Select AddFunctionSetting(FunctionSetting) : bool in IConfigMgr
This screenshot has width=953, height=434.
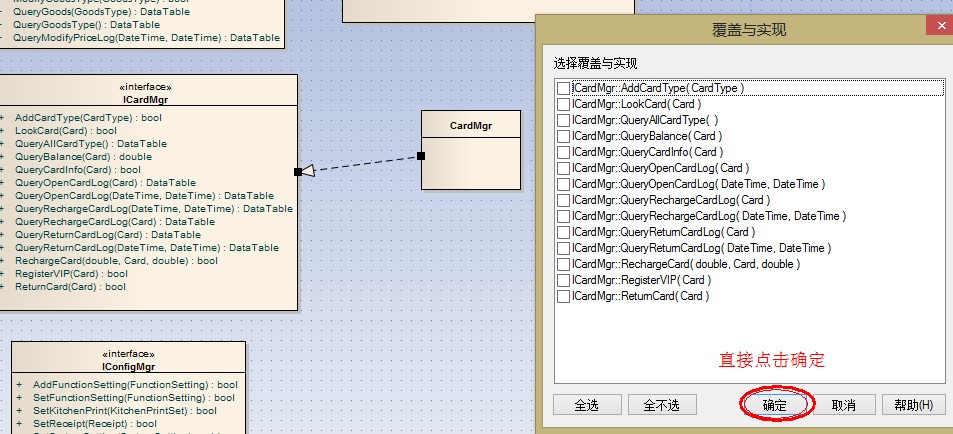[135, 385]
